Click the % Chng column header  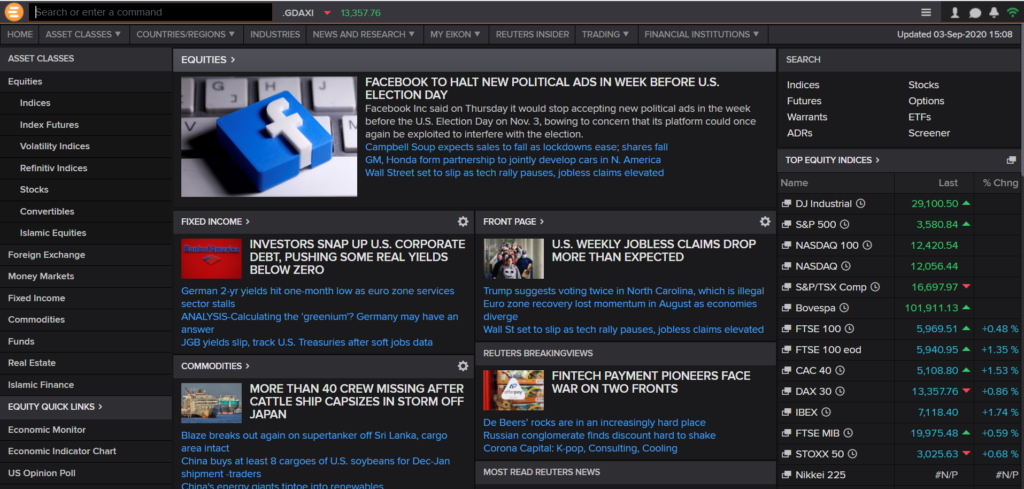[1000, 183]
